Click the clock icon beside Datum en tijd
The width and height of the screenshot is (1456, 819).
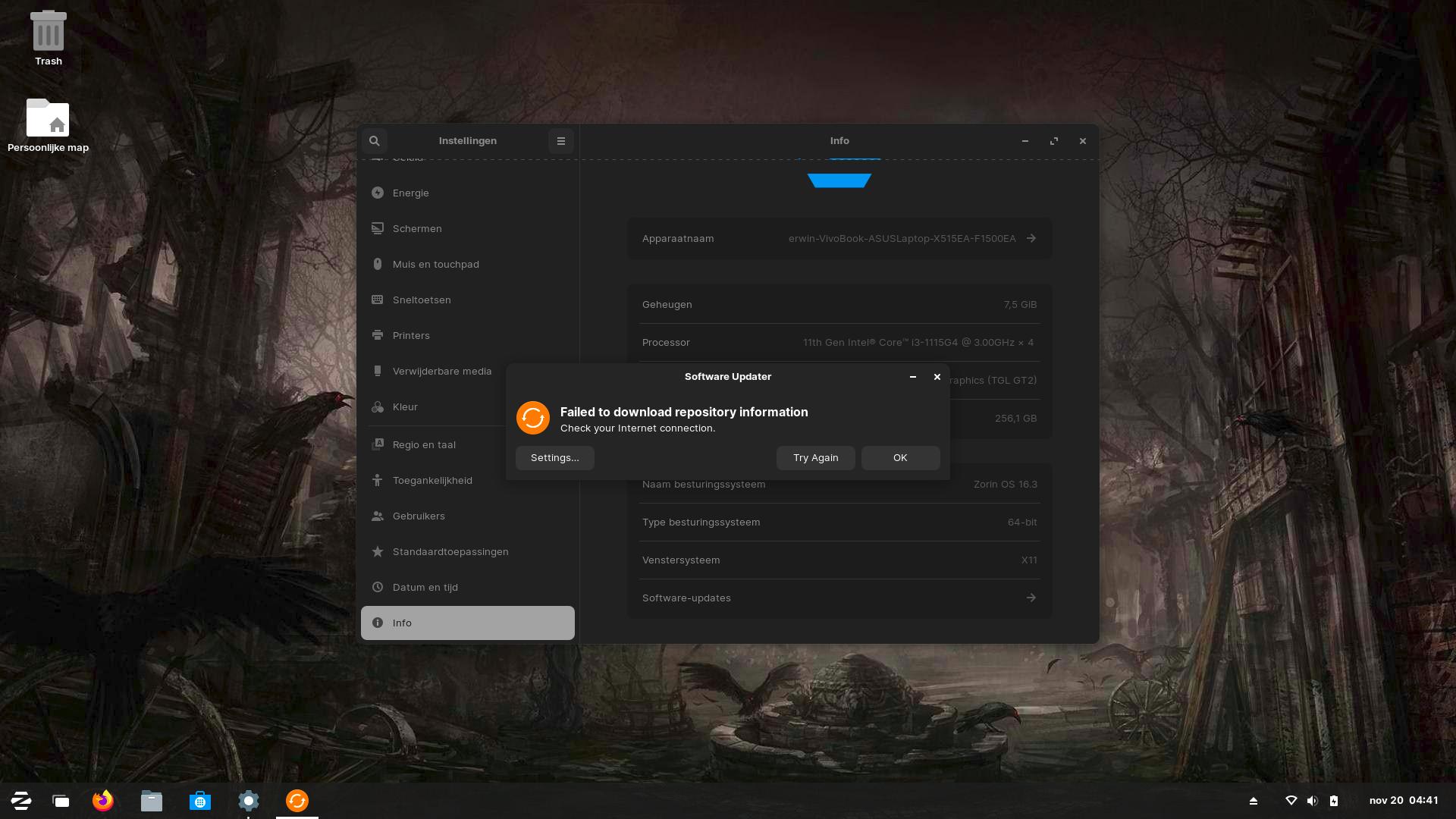coord(378,587)
